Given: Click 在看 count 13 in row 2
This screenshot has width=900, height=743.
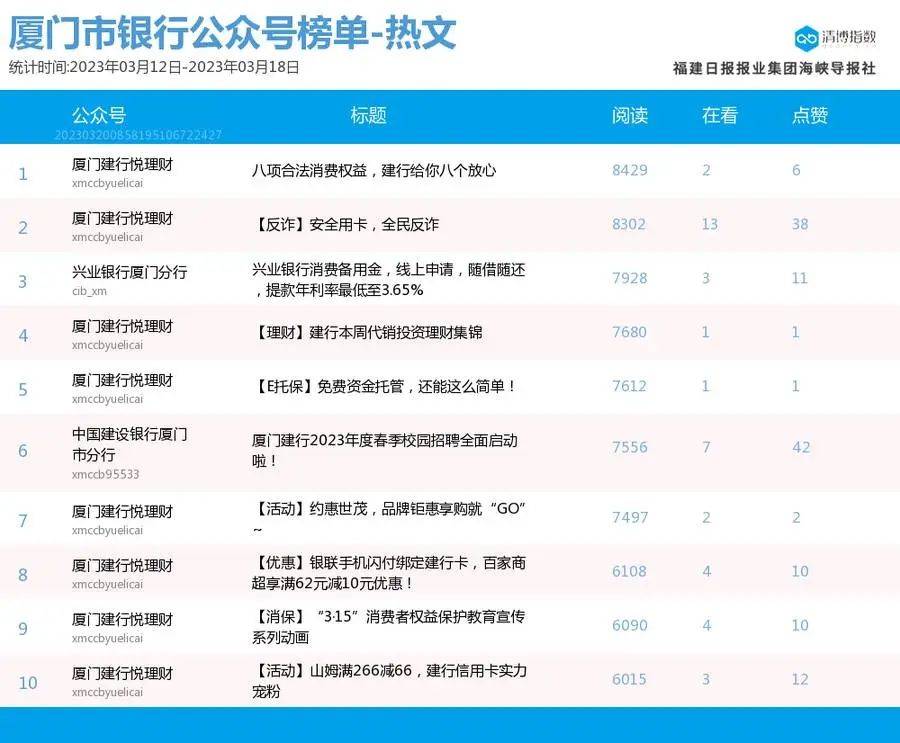Looking at the screenshot, I should pyautogui.click(x=710, y=224).
